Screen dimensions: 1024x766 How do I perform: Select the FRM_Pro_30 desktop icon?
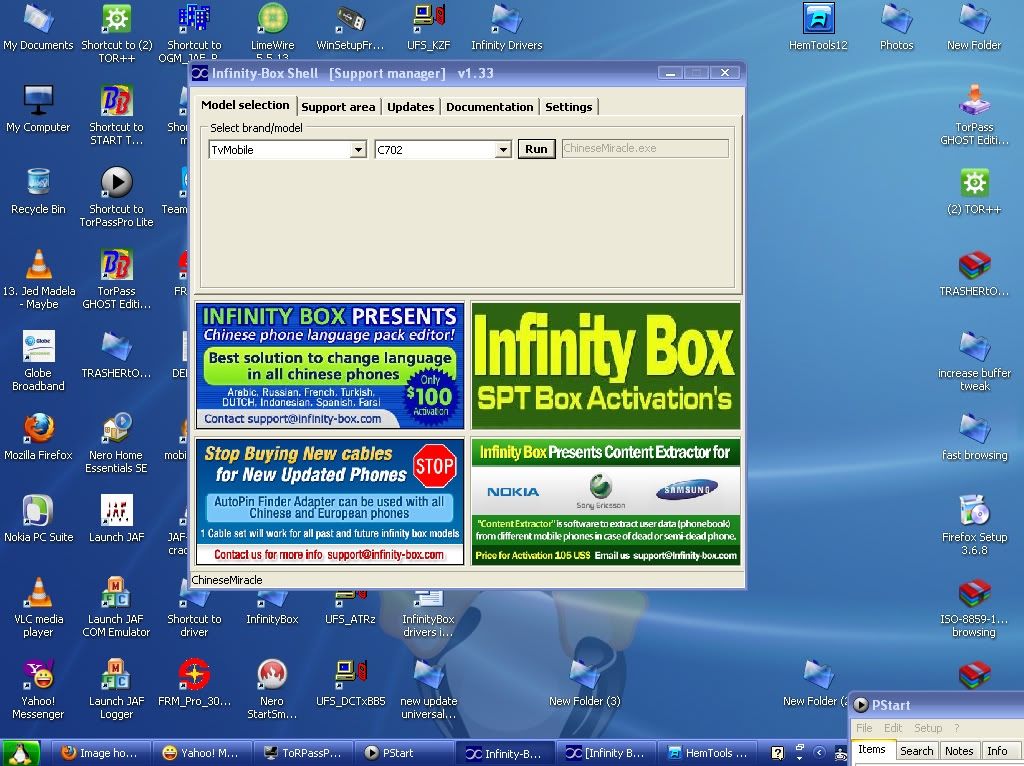[x=194, y=683]
